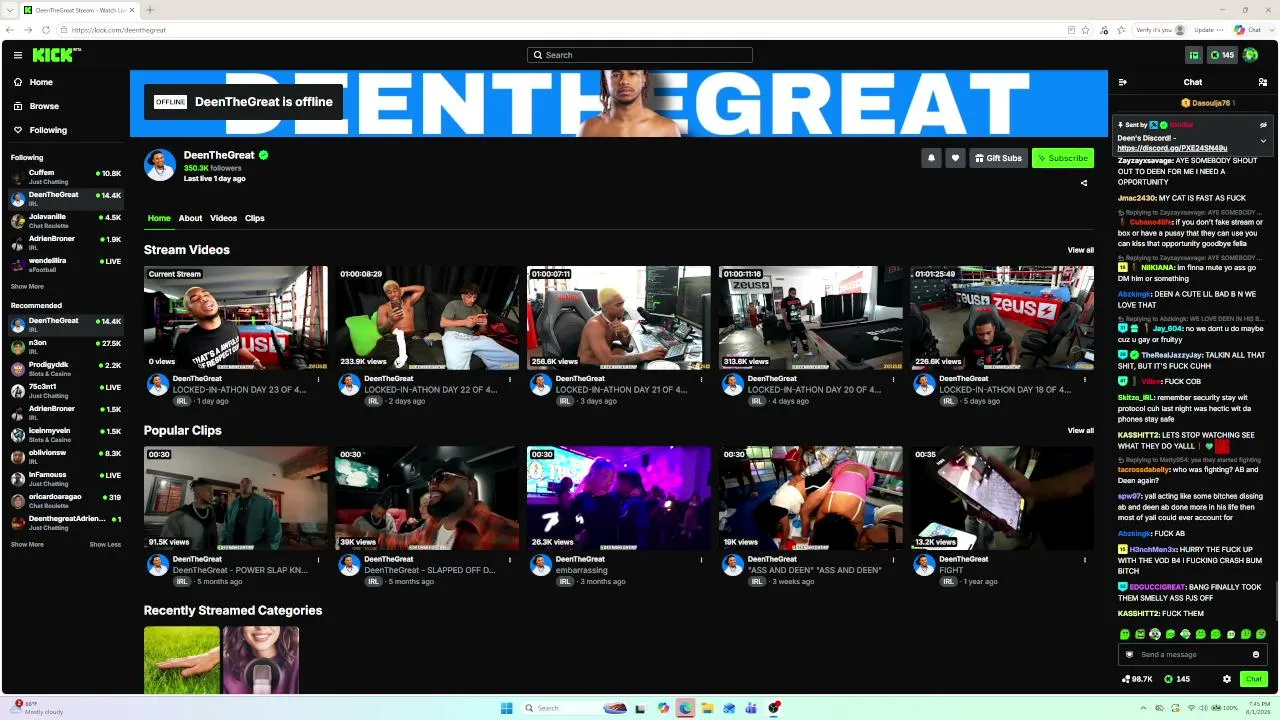1280x720 pixels.
Task: Open the leaderboard icon in the top bar
Action: (x=1193, y=55)
